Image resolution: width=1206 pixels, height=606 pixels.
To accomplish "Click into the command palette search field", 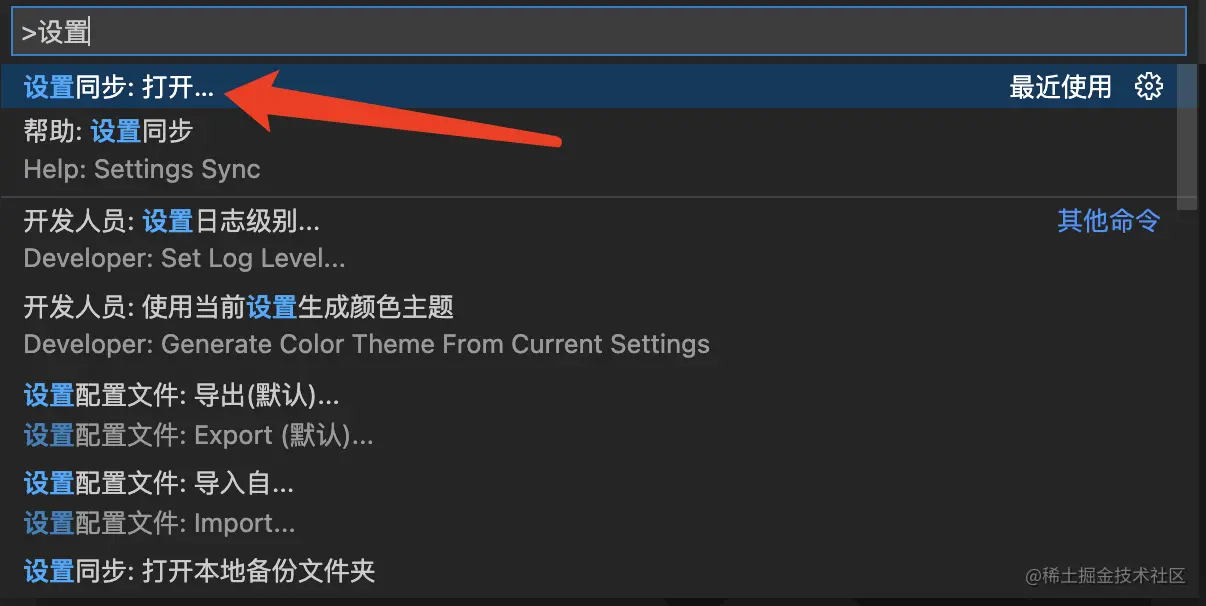I will point(598,32).
